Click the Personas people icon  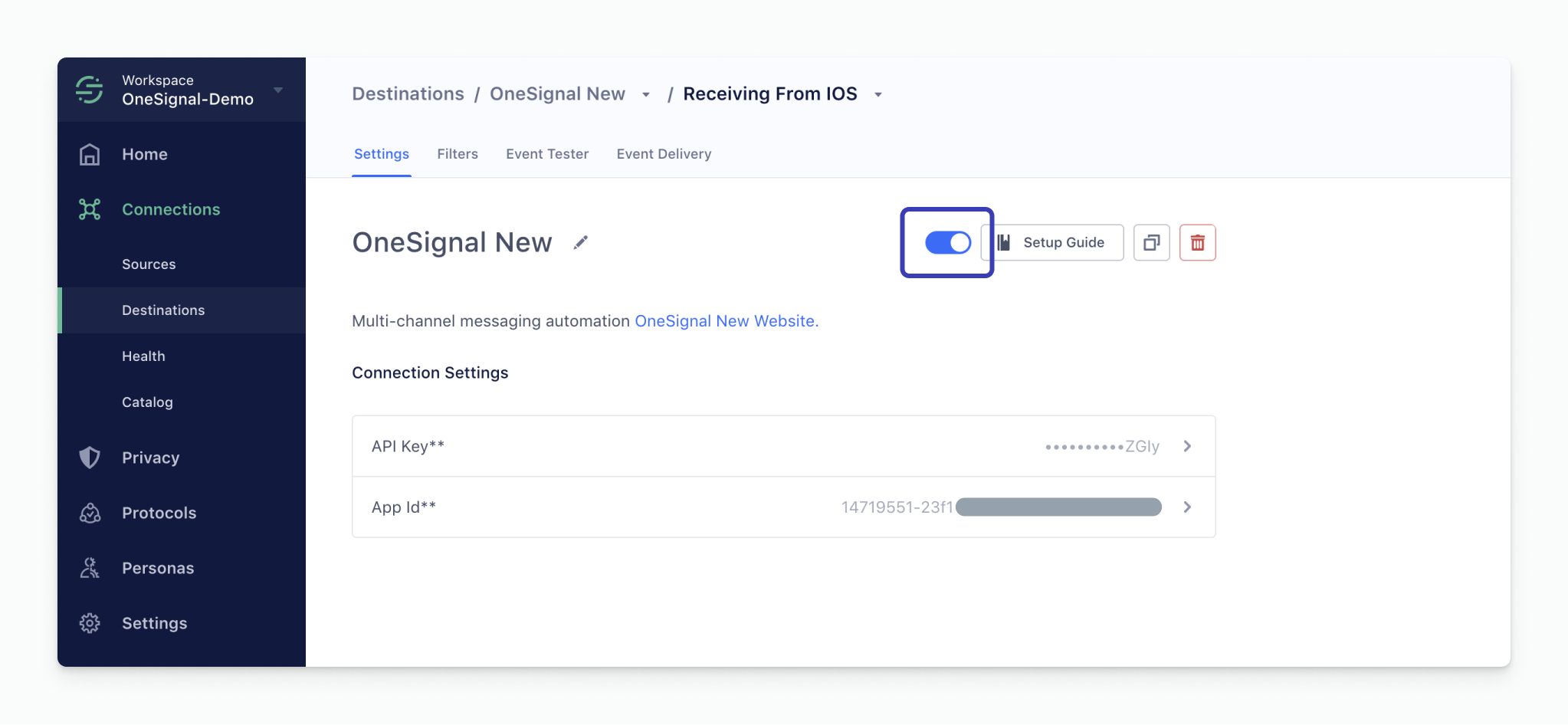pyautogui.click(x=90, y=568)
